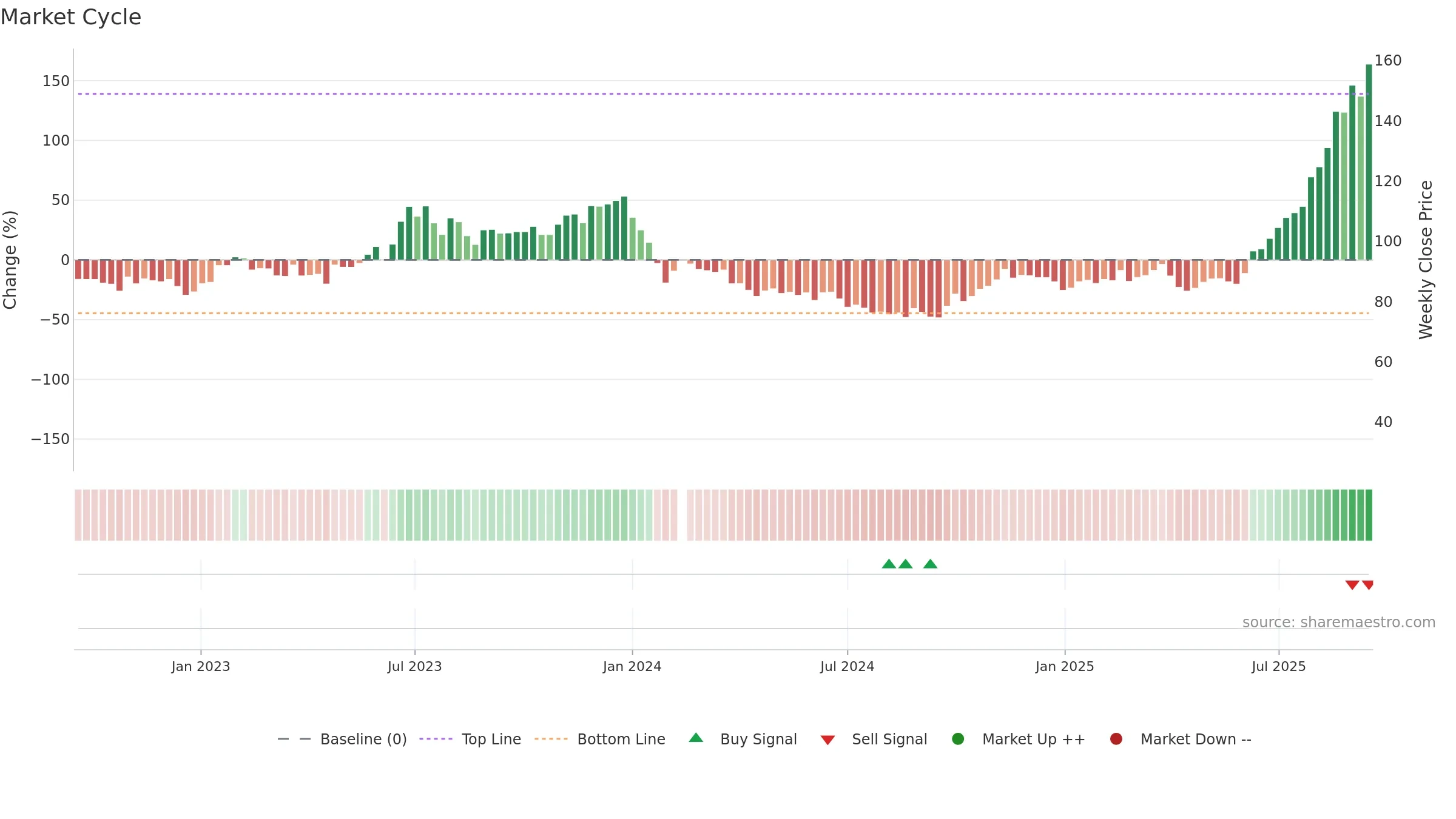Click the −150 tick label on the left axis
The height and width of the screenshot is (819, 1456).
tap(50, 439)
